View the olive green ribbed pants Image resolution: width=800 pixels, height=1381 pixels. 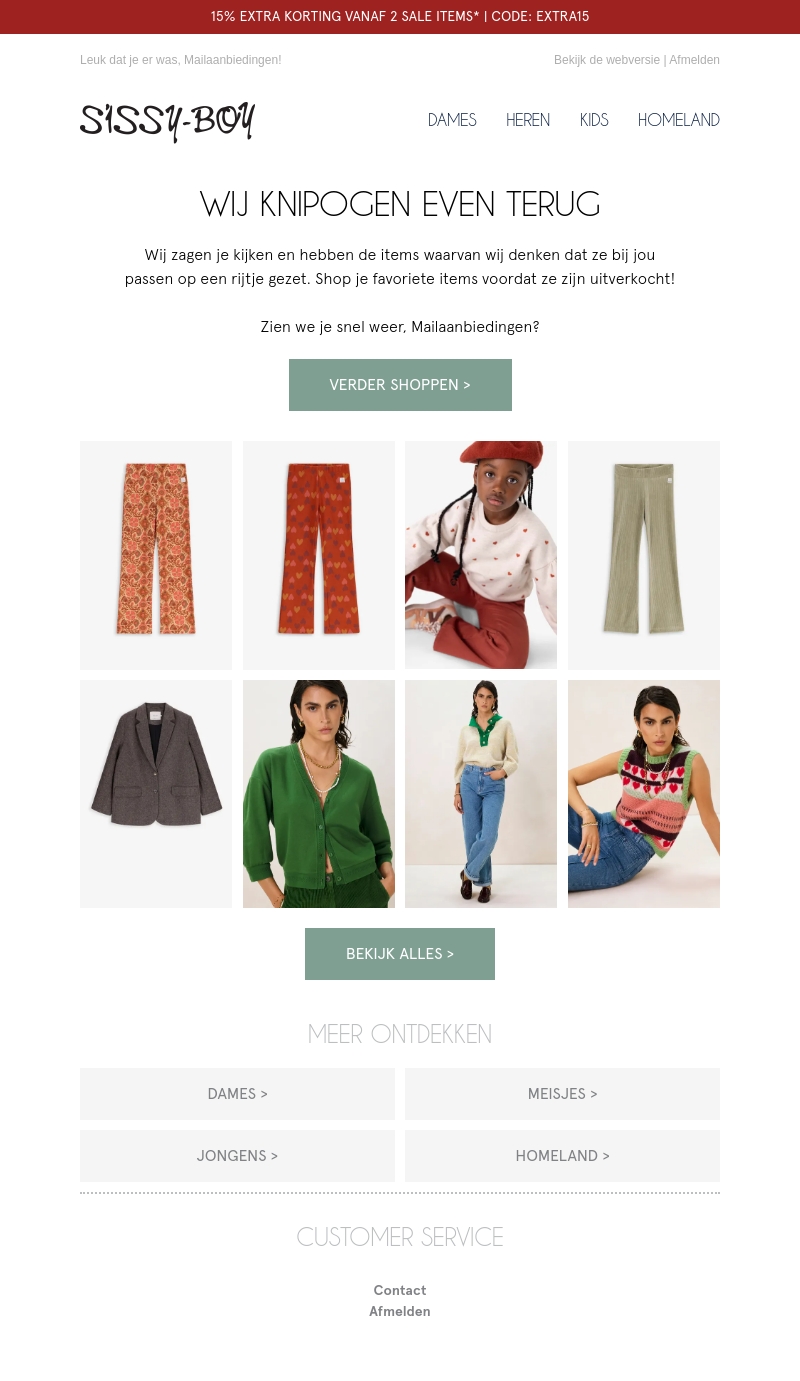[x=644, y=555]
